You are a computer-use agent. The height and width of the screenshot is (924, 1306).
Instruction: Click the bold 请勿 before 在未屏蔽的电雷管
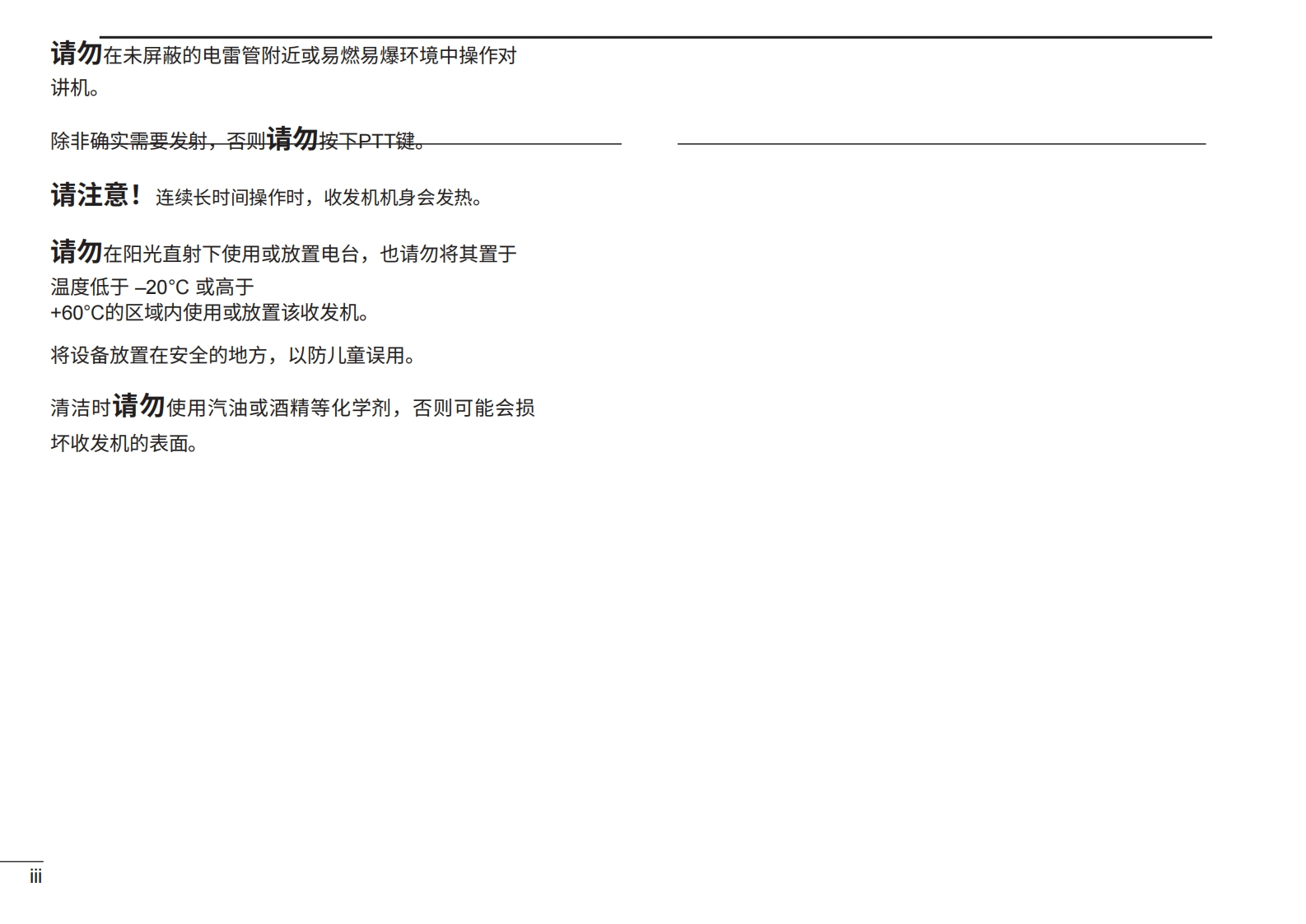click(76, 54)
